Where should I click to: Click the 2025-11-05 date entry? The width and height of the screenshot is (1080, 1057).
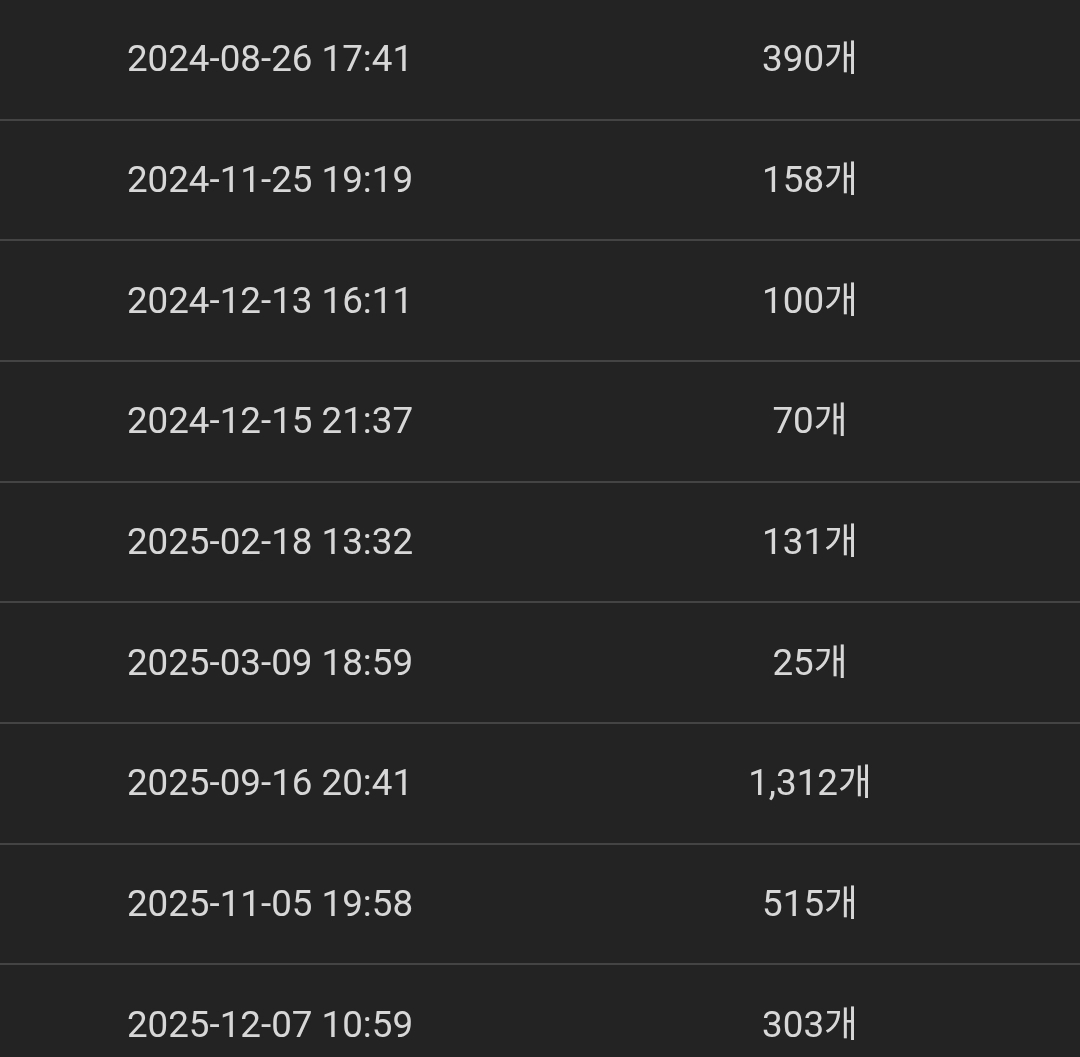coord(269,904)
